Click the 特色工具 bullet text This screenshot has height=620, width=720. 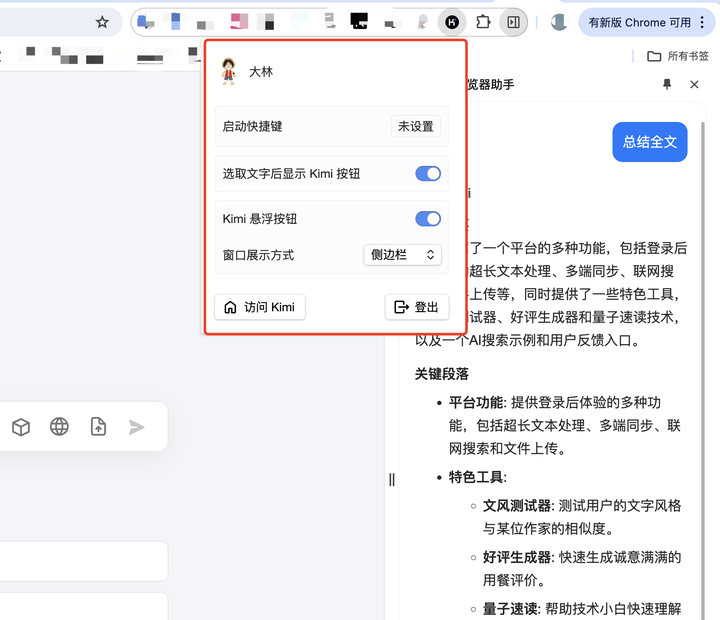[476, 477]
